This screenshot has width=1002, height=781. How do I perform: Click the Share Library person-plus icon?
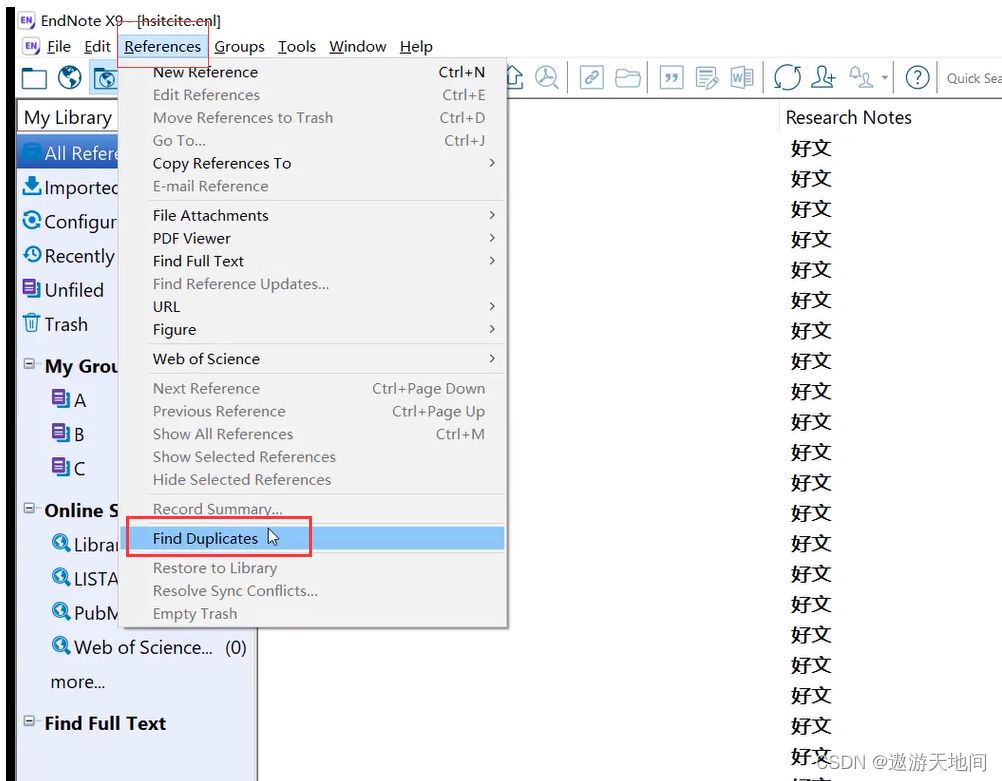click(x=823, y=77)
